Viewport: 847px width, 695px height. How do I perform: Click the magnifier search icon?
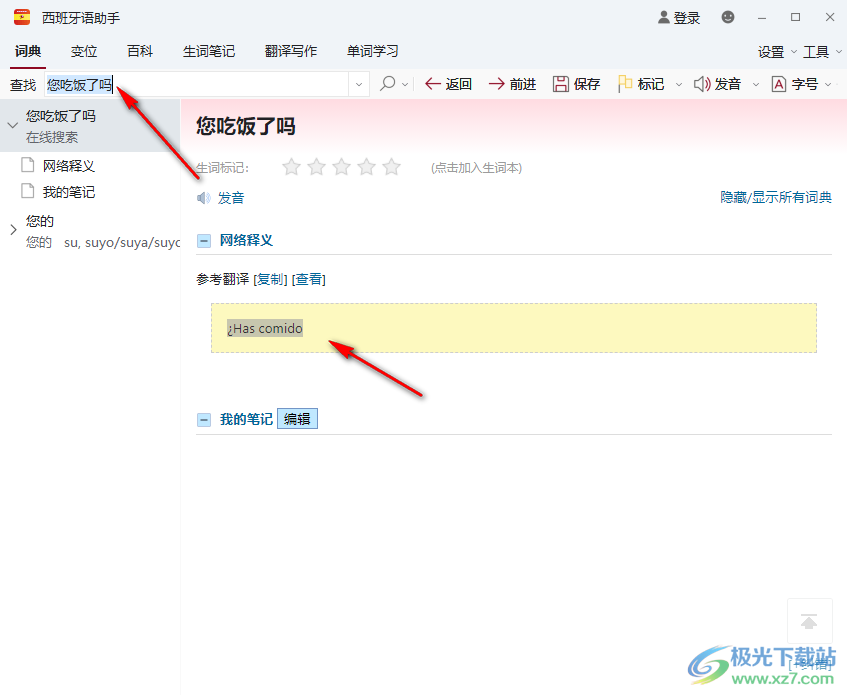387,84
